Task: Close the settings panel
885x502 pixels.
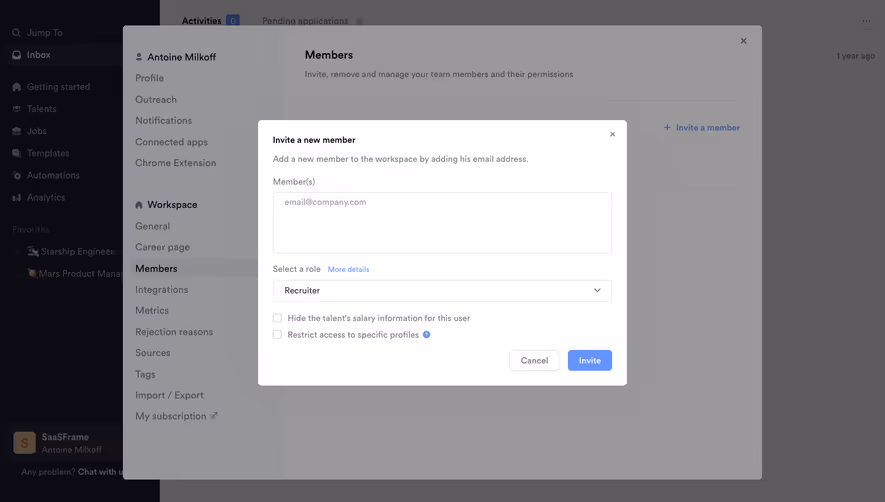Action: coord(743,41)
